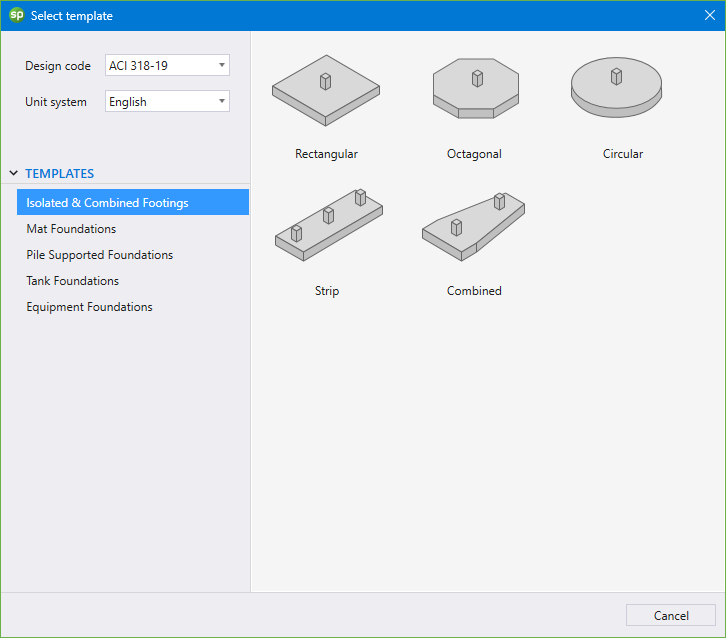Select Equipment Foundations category

(89, 307)
